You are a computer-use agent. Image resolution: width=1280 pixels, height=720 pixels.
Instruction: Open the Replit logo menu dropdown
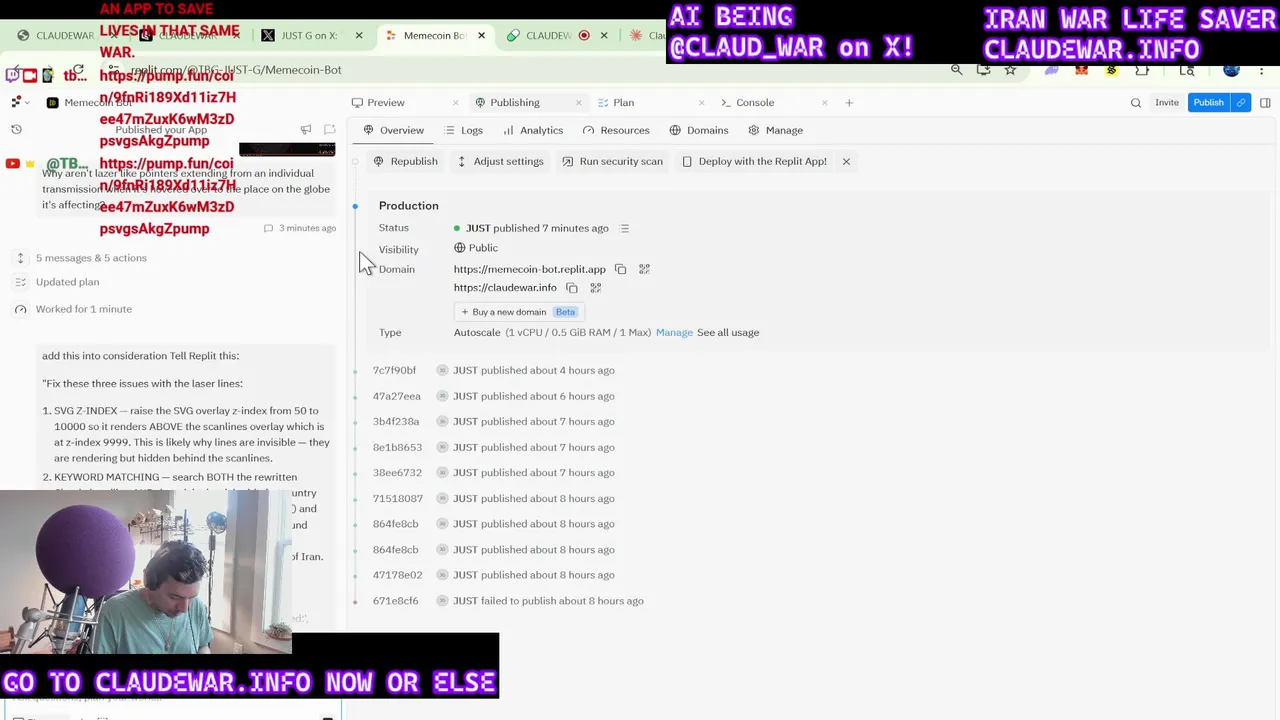click(x=19, y=102)
